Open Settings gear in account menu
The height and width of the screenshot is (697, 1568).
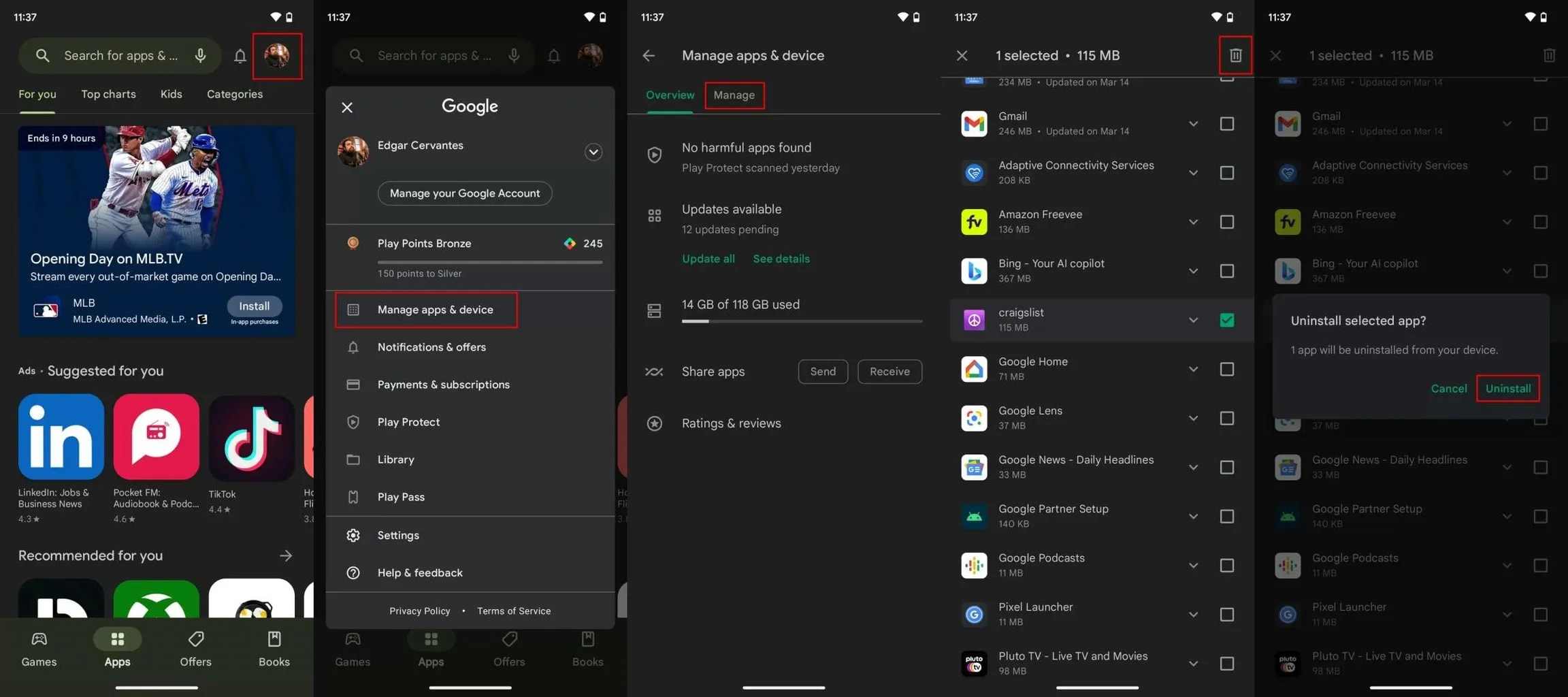[x=353, y=535]
